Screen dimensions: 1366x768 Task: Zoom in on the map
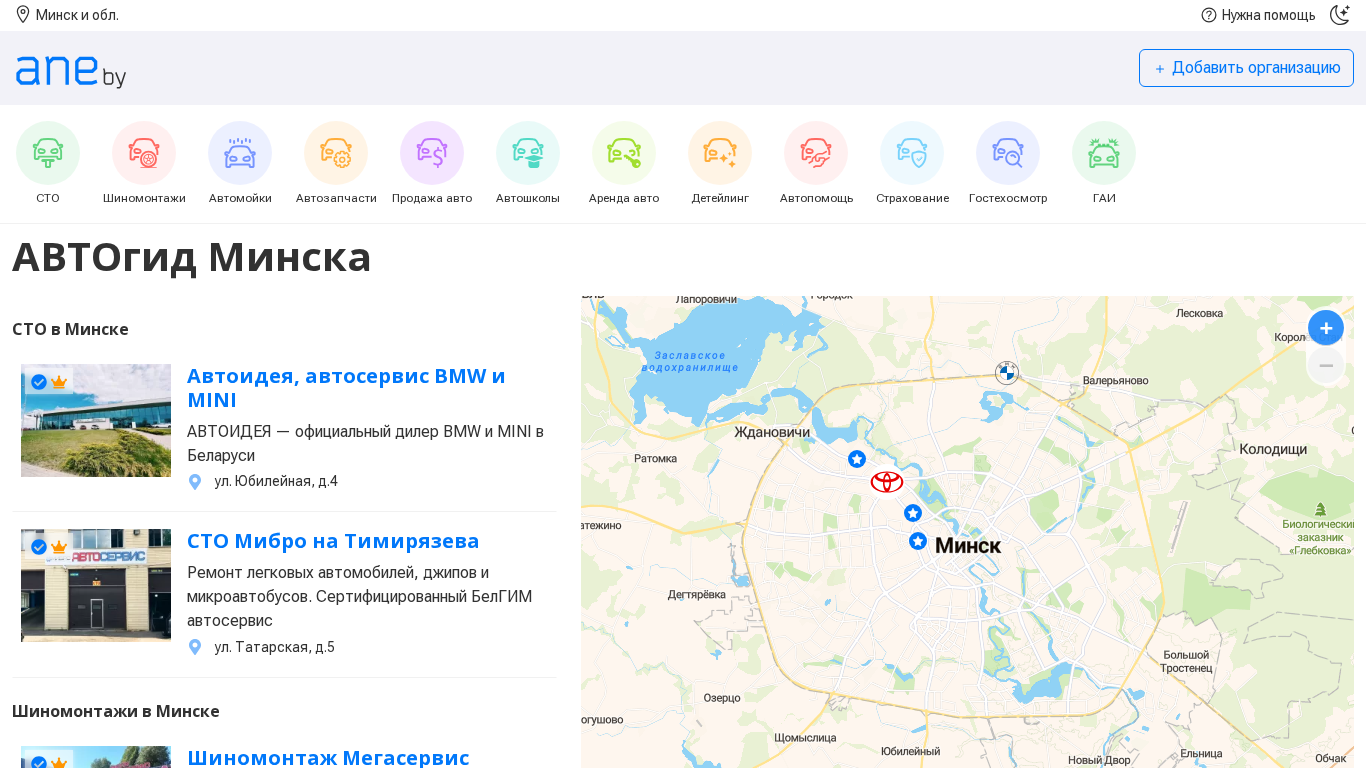tap(1326, 328)
